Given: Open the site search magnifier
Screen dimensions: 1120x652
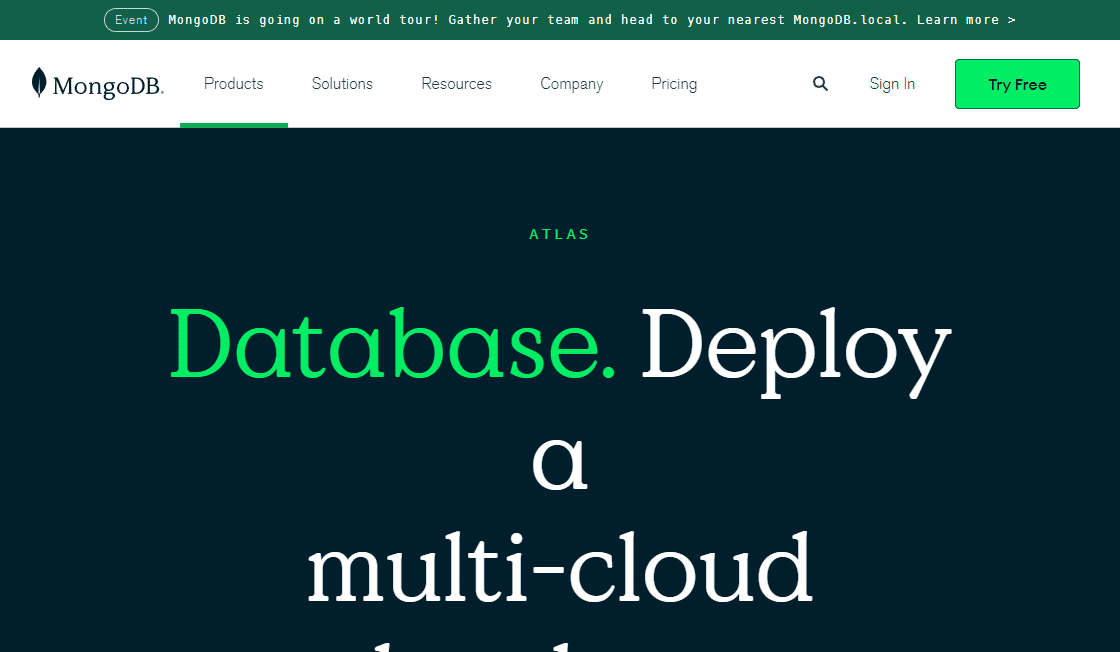Looking at the screenshot, I should click(x=820, y=84).
